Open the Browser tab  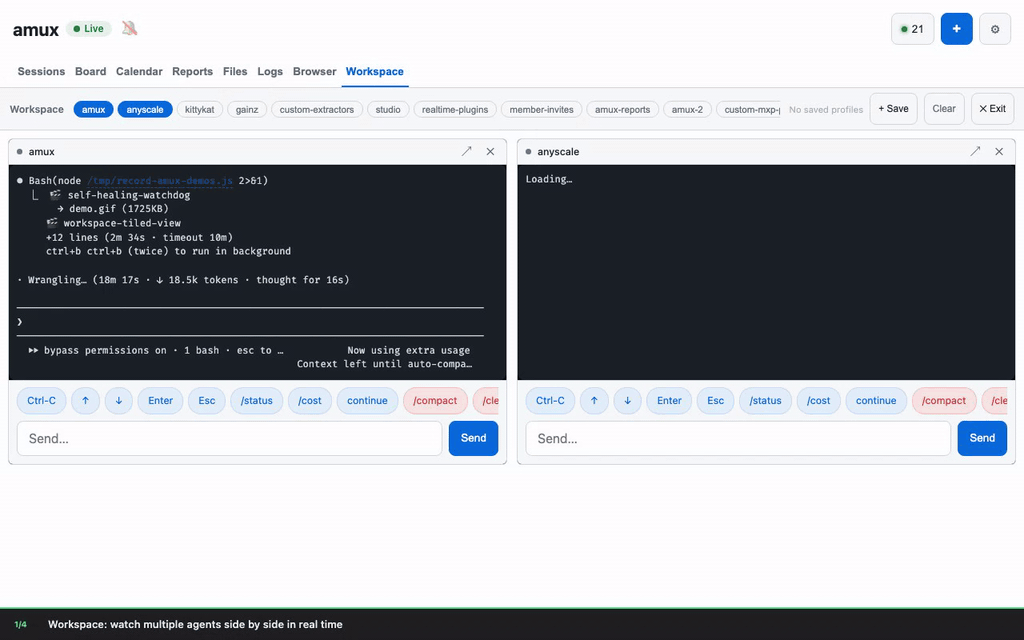[x=315, y=71]
